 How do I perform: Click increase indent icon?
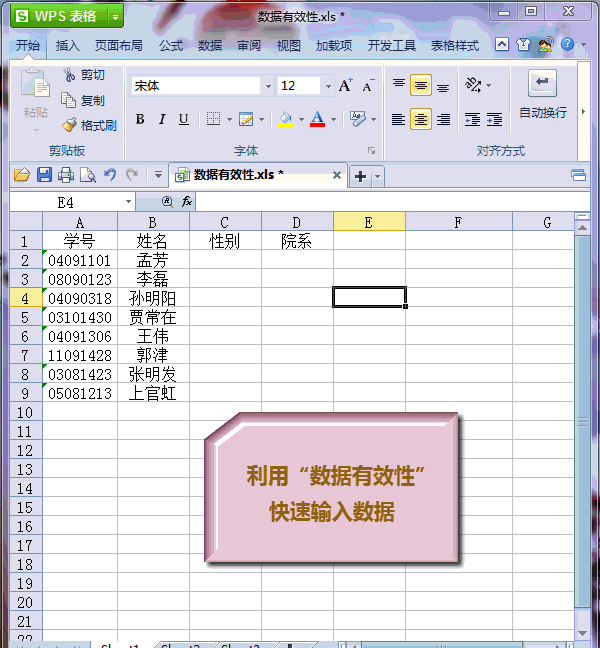(x=494, y=119)
